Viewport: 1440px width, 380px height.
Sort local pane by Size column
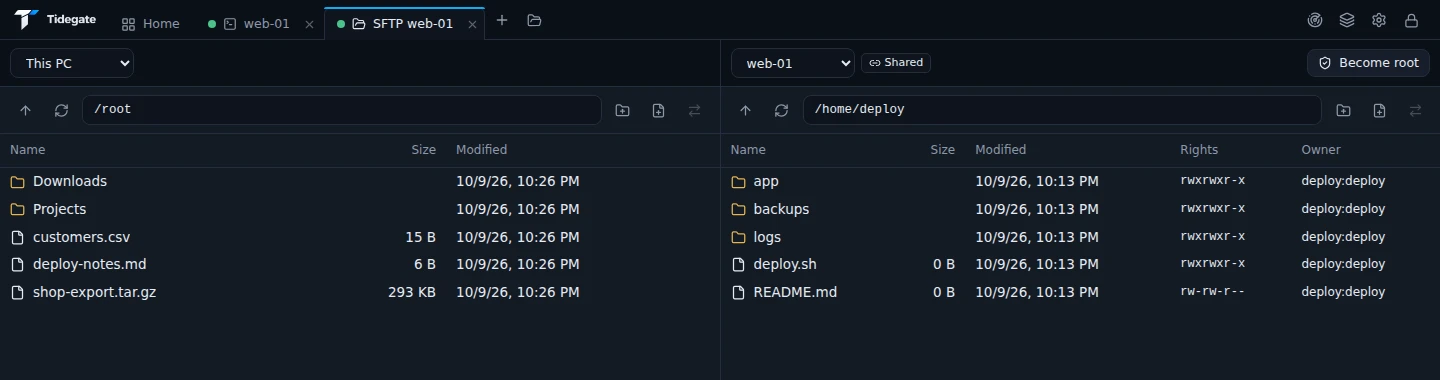pos(423,150)
